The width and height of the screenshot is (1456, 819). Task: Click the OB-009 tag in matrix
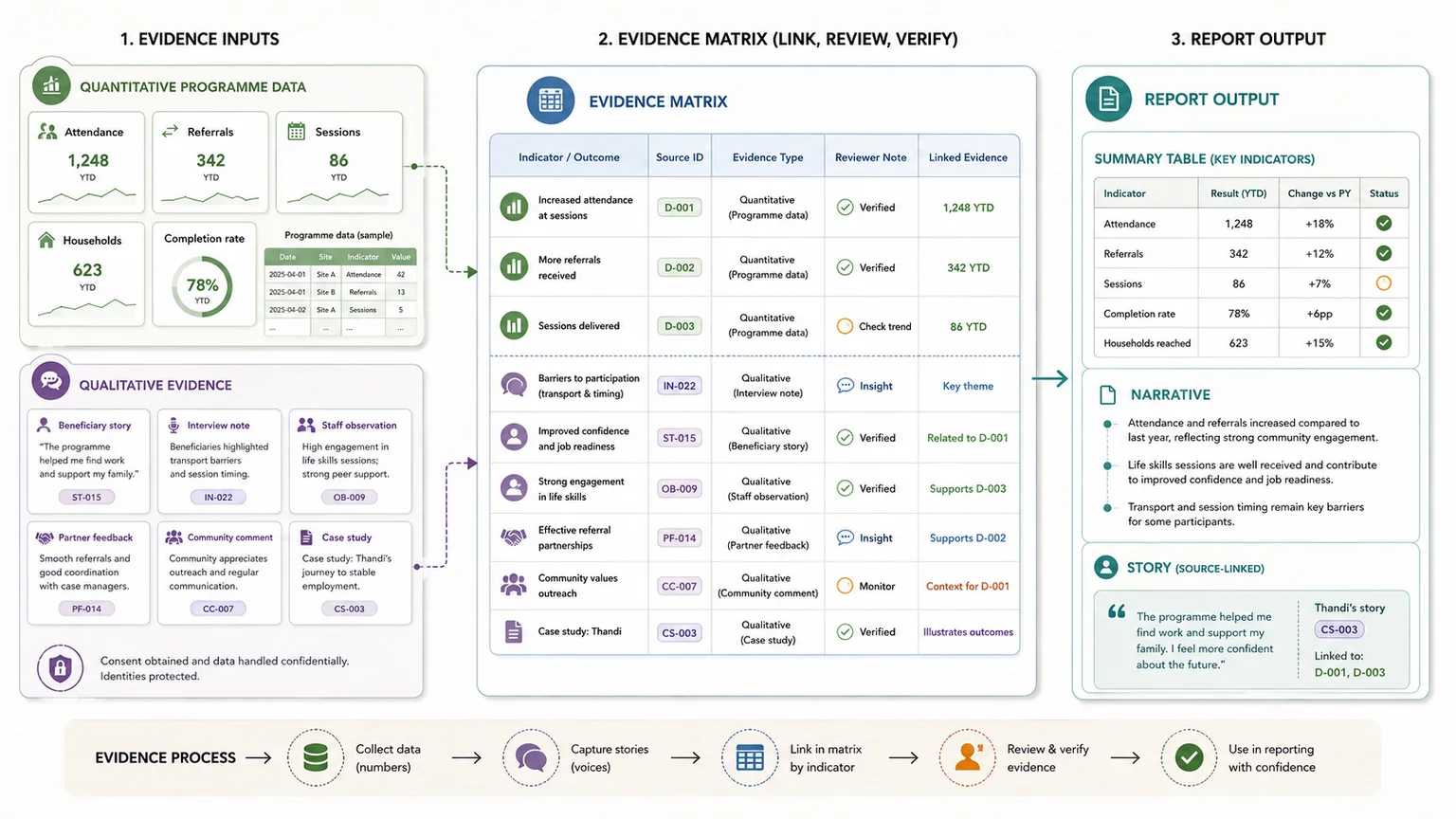680,489
